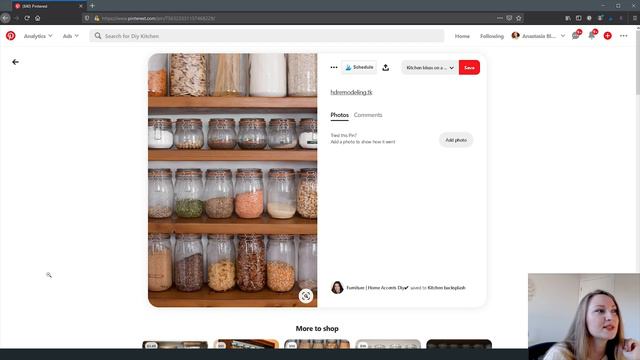Click the browser reload button

pos(27,18)
